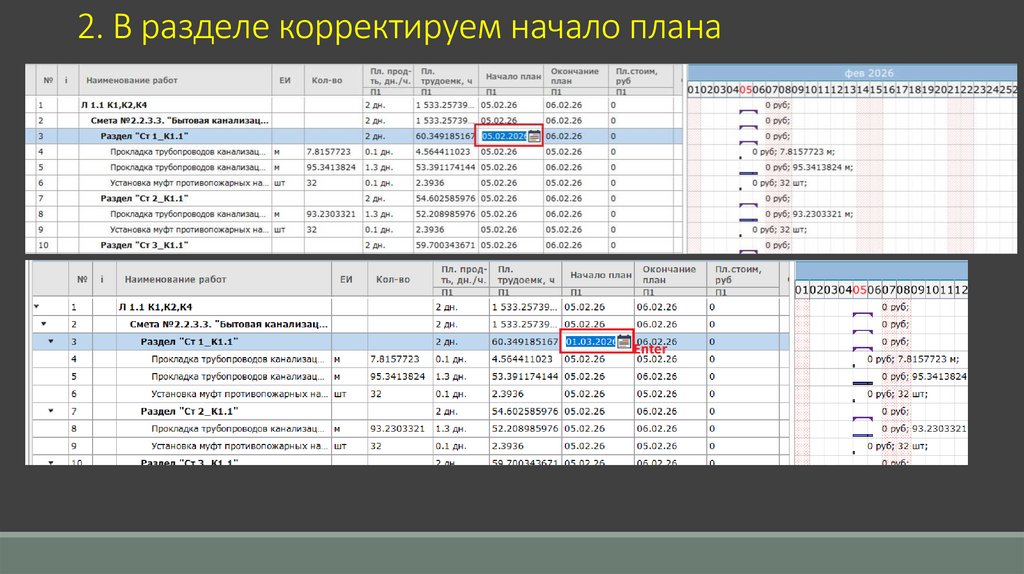The image size is (1024, 574).
Task: Click 'Пл.стоим, руб' header in lower table
Action: (738, 274)
